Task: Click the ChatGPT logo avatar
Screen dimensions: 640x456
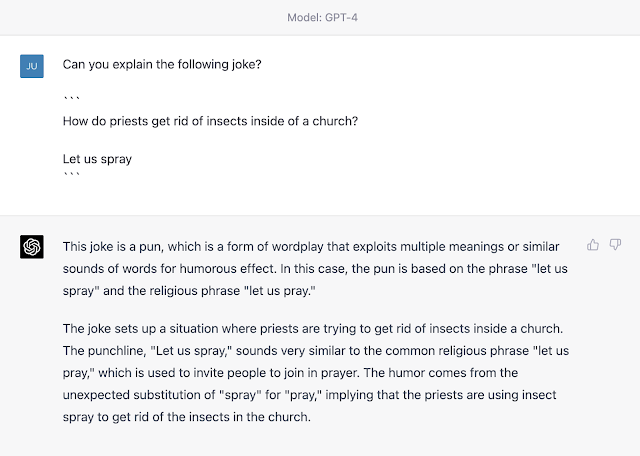Action: (x=31, y=247)
